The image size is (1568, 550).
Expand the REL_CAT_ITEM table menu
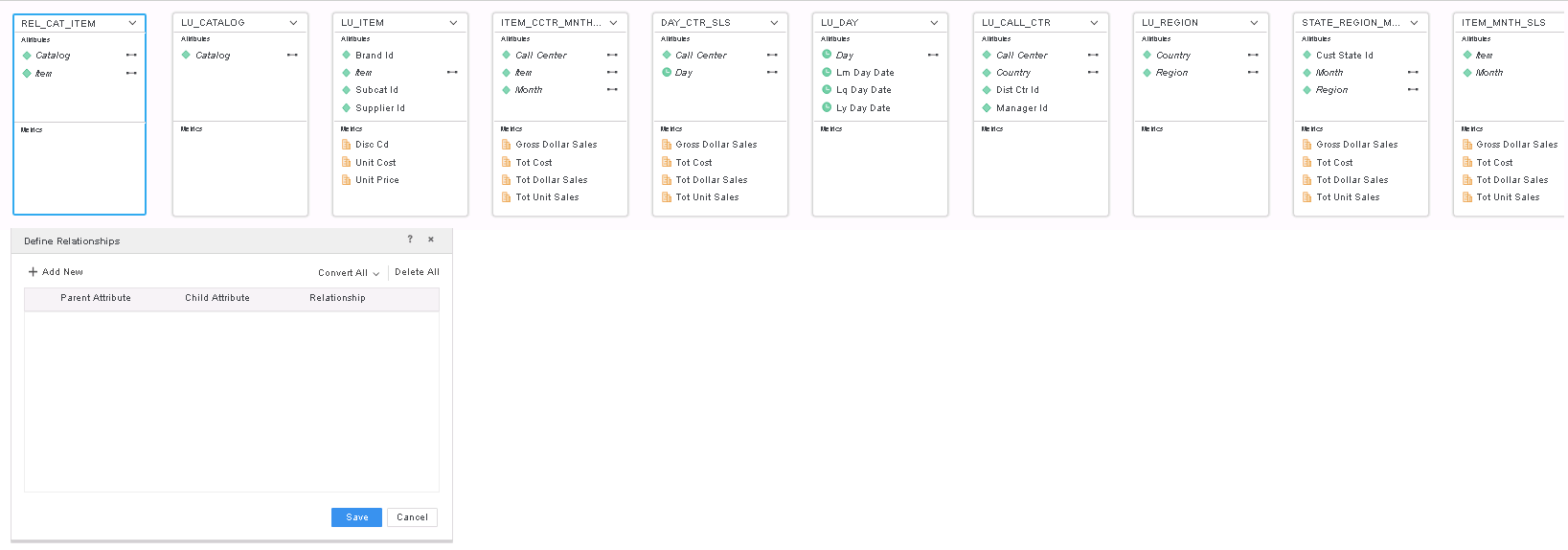click(132, 23)
